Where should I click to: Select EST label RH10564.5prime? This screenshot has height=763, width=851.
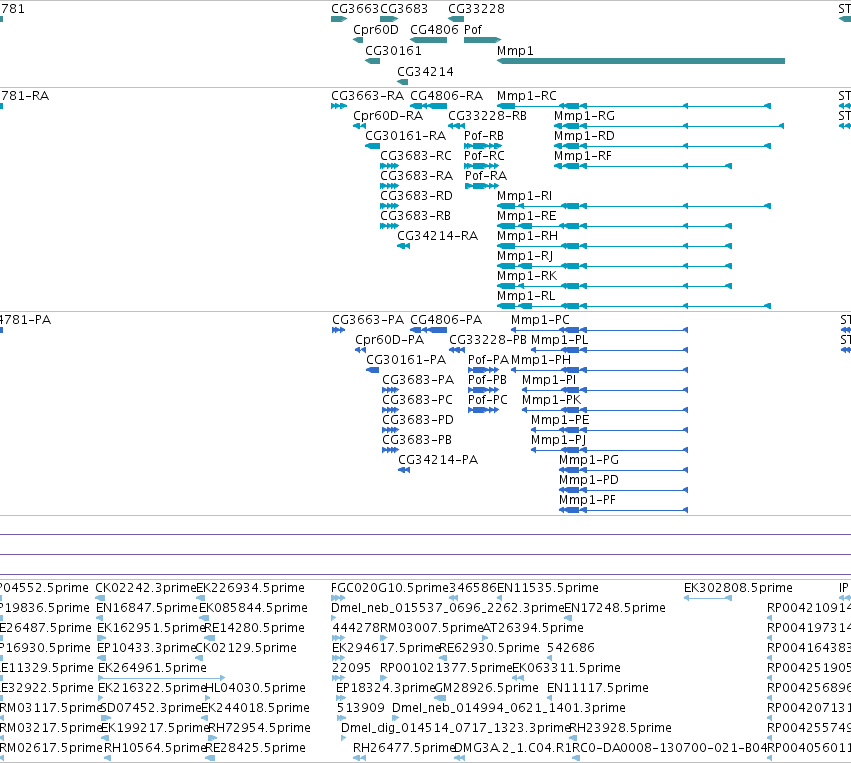(155, 748)
